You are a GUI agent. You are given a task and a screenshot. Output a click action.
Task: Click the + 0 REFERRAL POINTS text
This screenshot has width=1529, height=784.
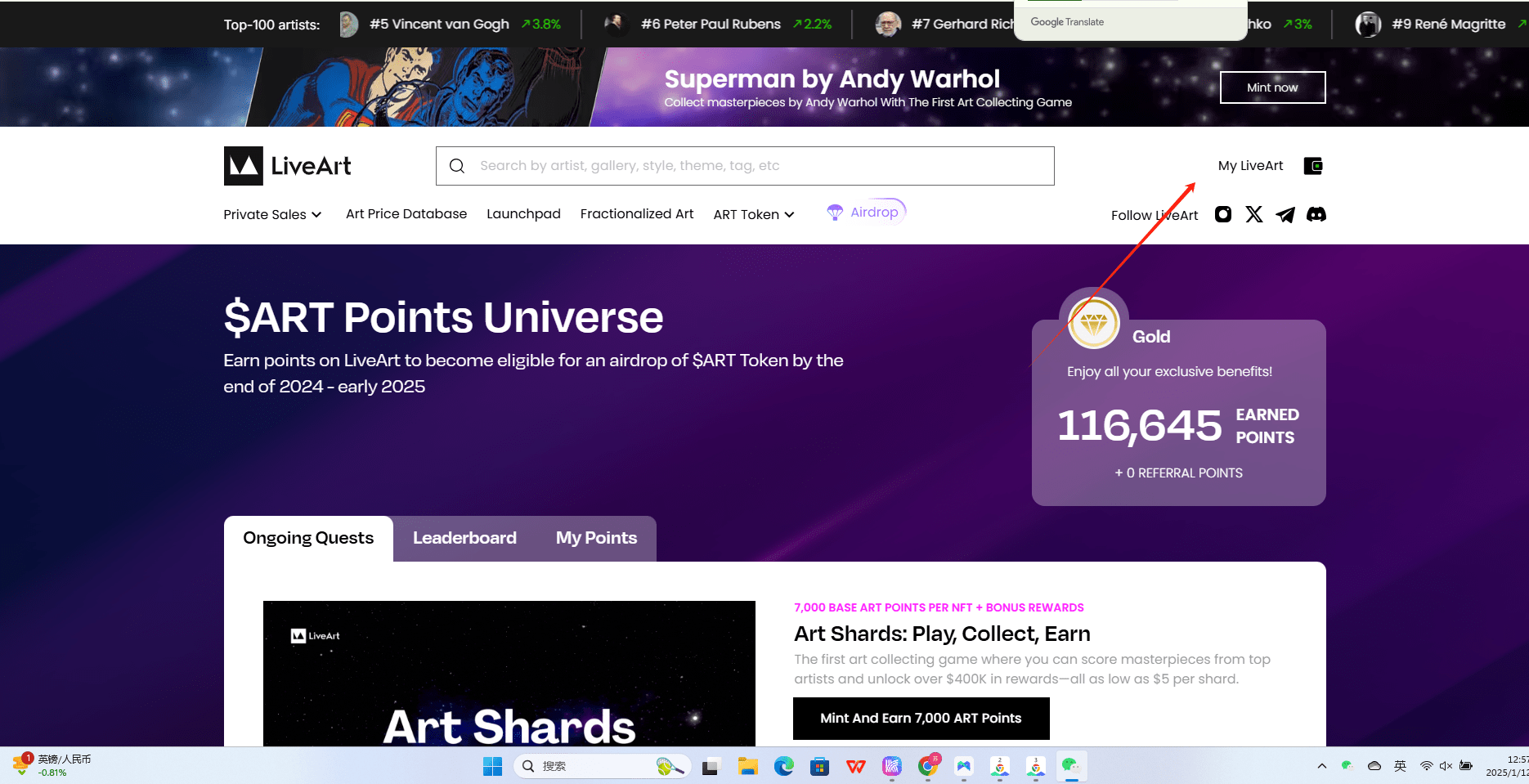click(1178, 473)
